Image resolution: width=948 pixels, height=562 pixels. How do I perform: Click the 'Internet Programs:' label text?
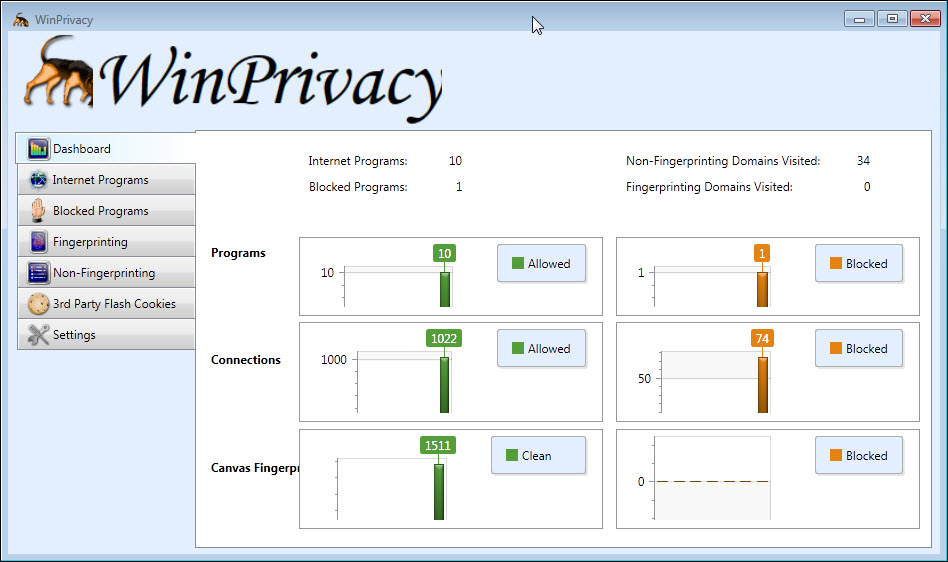coord(358,161)
